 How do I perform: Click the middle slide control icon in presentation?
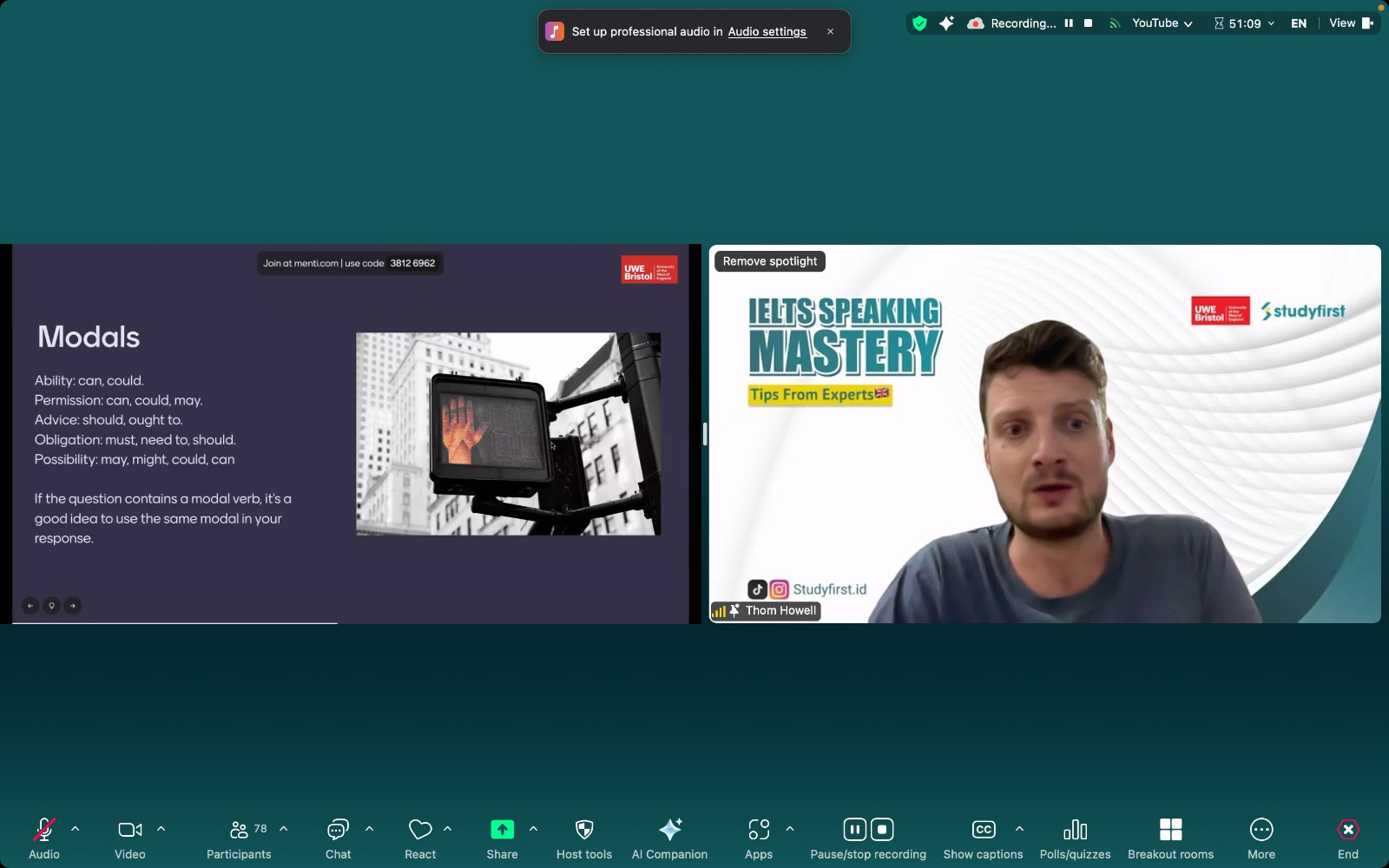click(52, 606)
